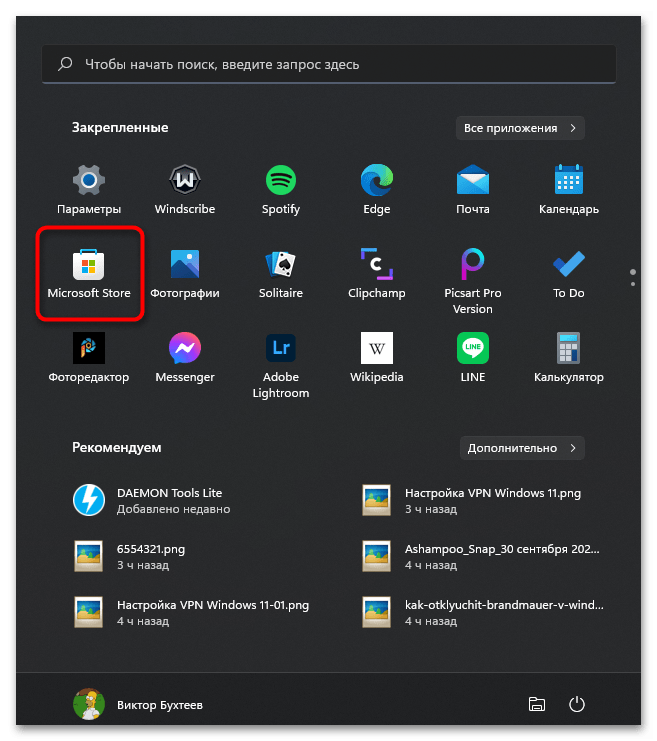Screen dimensions: 657x741
Task: Click the Все приложения button
Action: click(x=520, y=128)
